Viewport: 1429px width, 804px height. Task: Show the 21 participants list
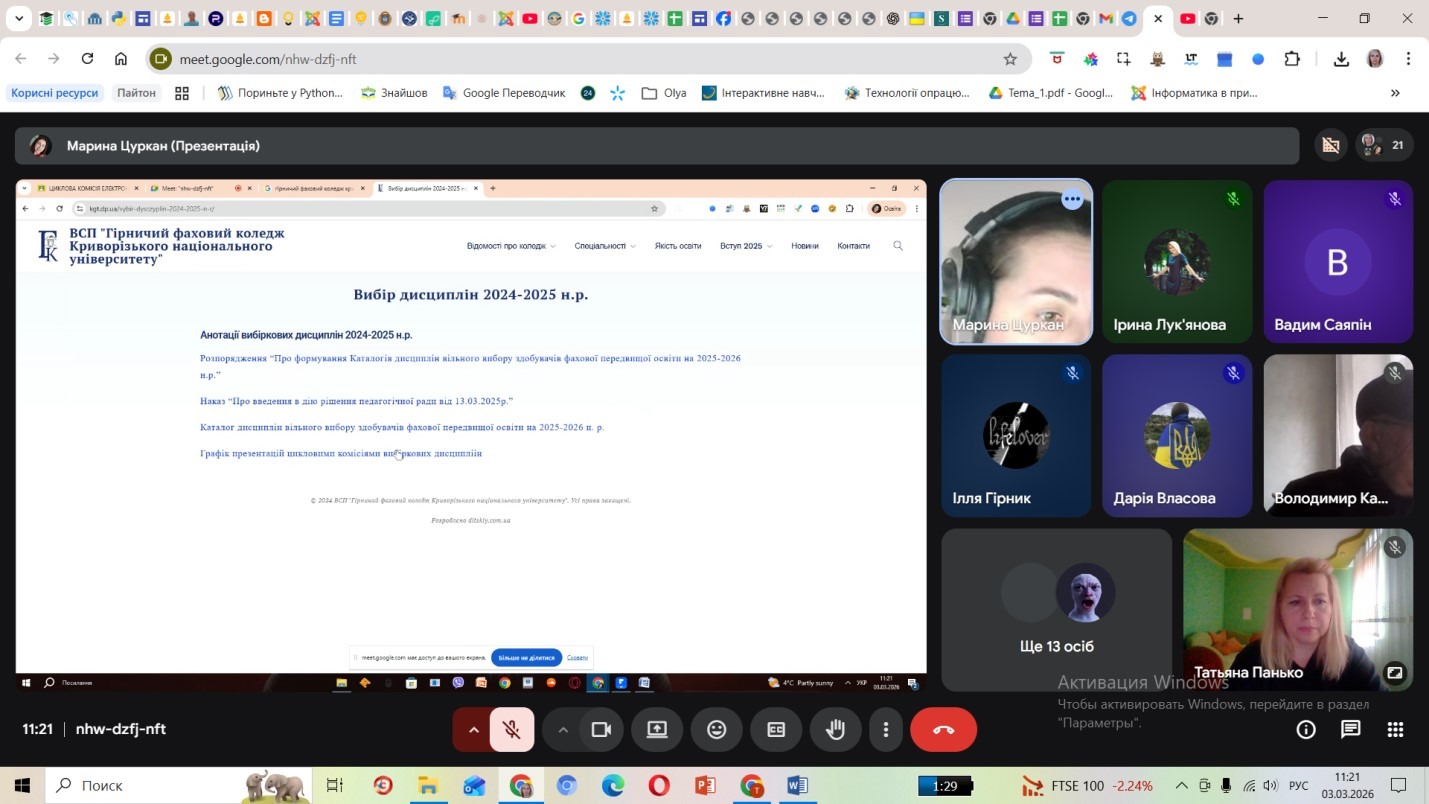(1384, 145)
